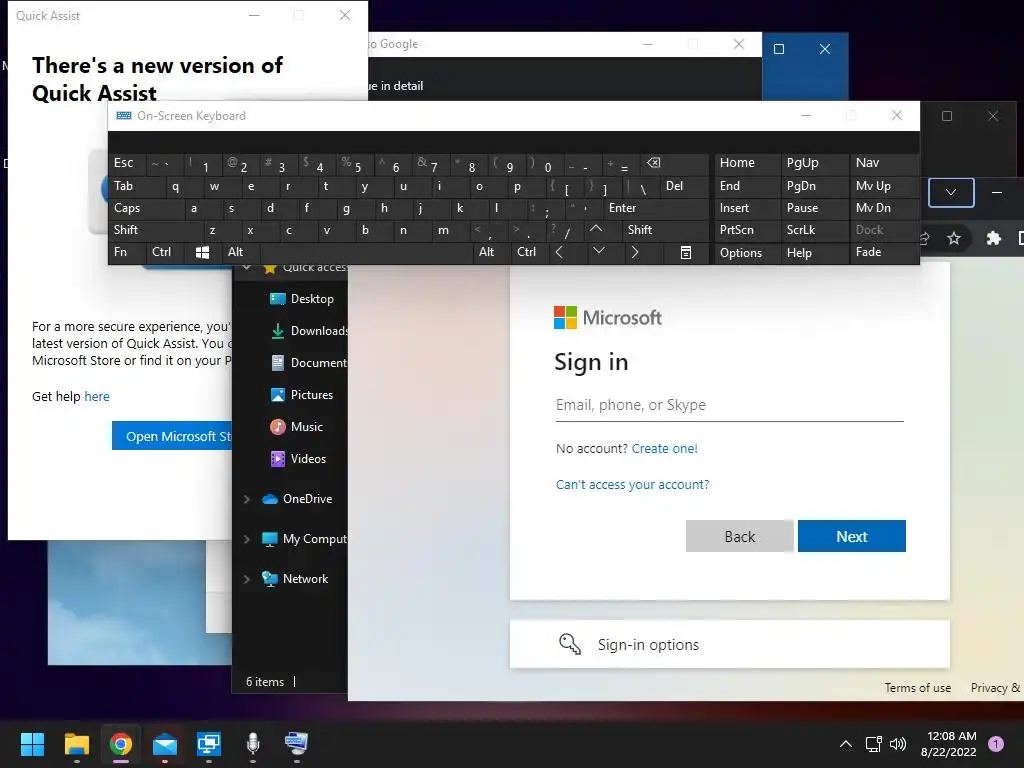Open the microphone app in taskbar
Viewport: 1024px width, 768px height.
pyautogui.click(x=253, y=744)
